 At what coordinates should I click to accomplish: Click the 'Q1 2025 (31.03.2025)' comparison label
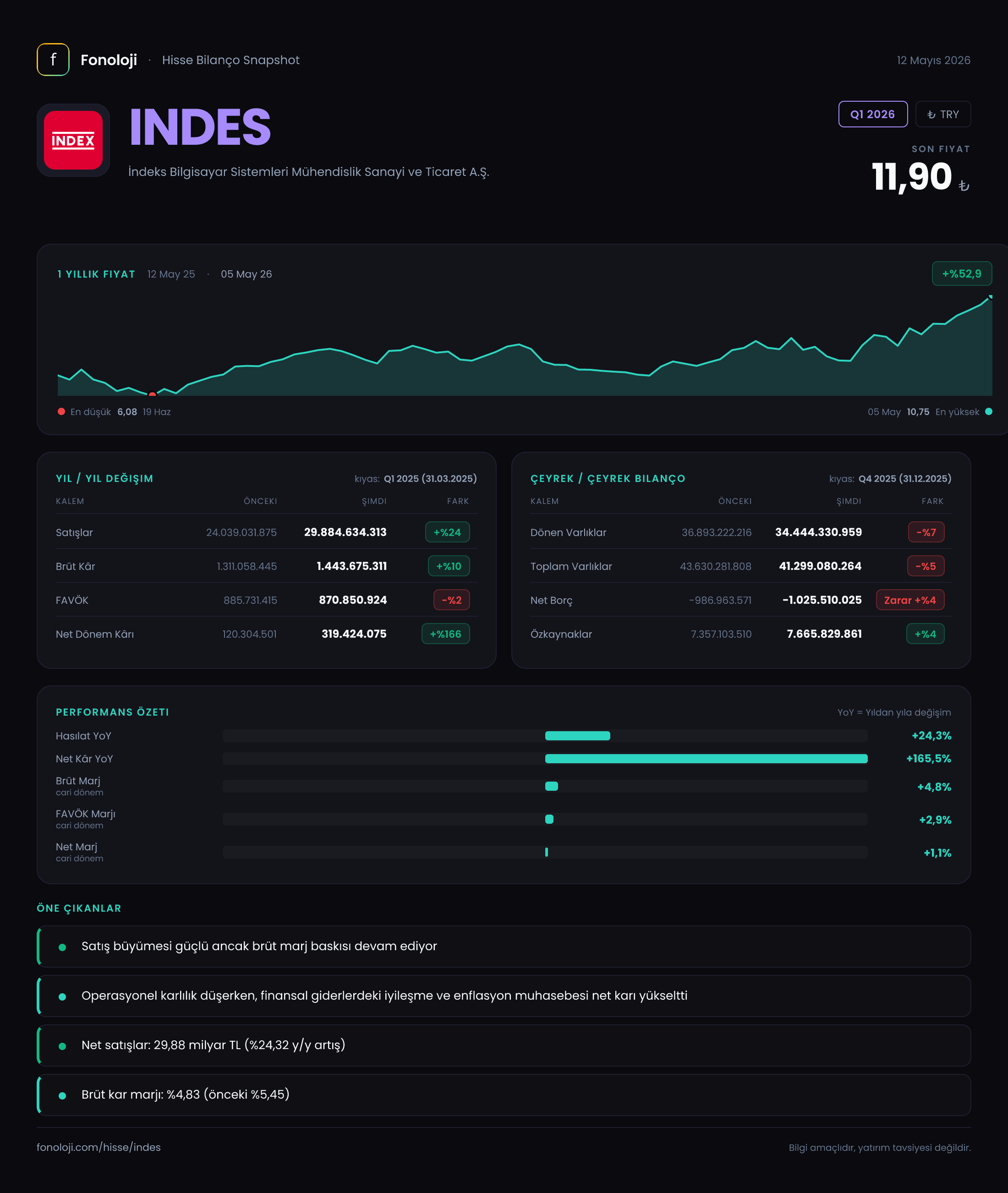430,478
